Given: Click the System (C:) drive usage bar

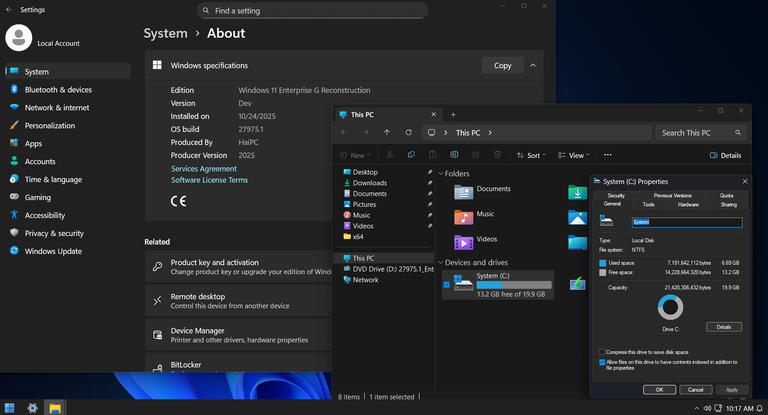Looking at the screenshot, I should click(x=514, y=285).
